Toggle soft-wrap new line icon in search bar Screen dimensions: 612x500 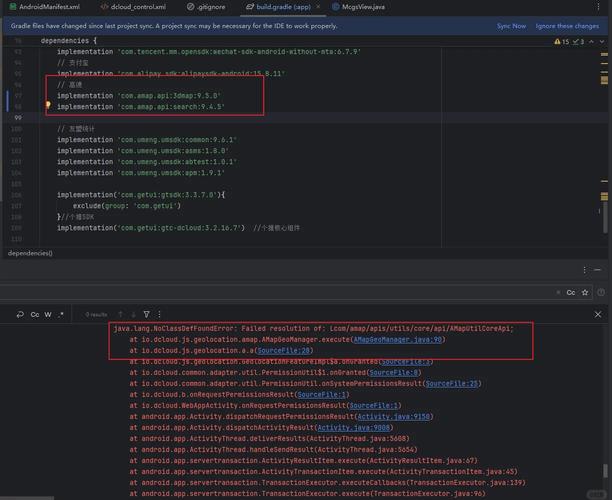20,314
